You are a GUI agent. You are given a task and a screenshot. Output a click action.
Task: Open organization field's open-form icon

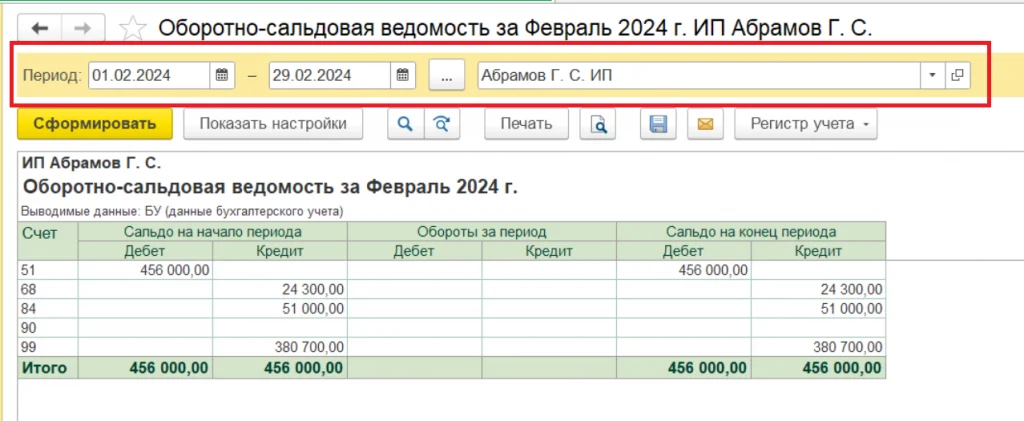pyautogui.click(x=957, y=75)
